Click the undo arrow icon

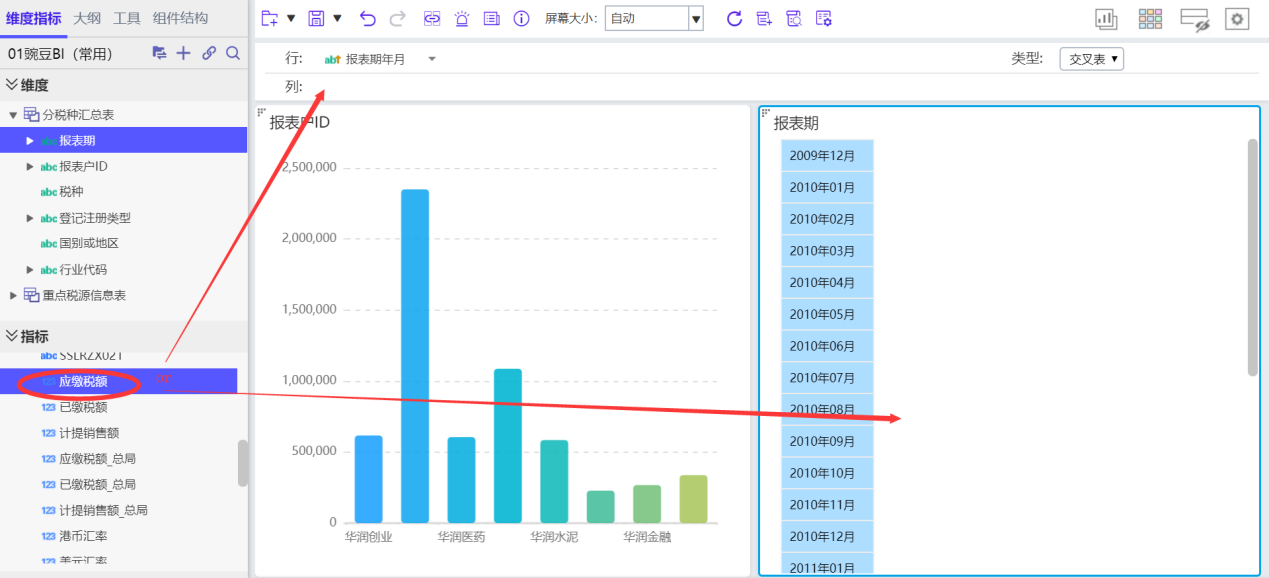click(x=368, y=18)
